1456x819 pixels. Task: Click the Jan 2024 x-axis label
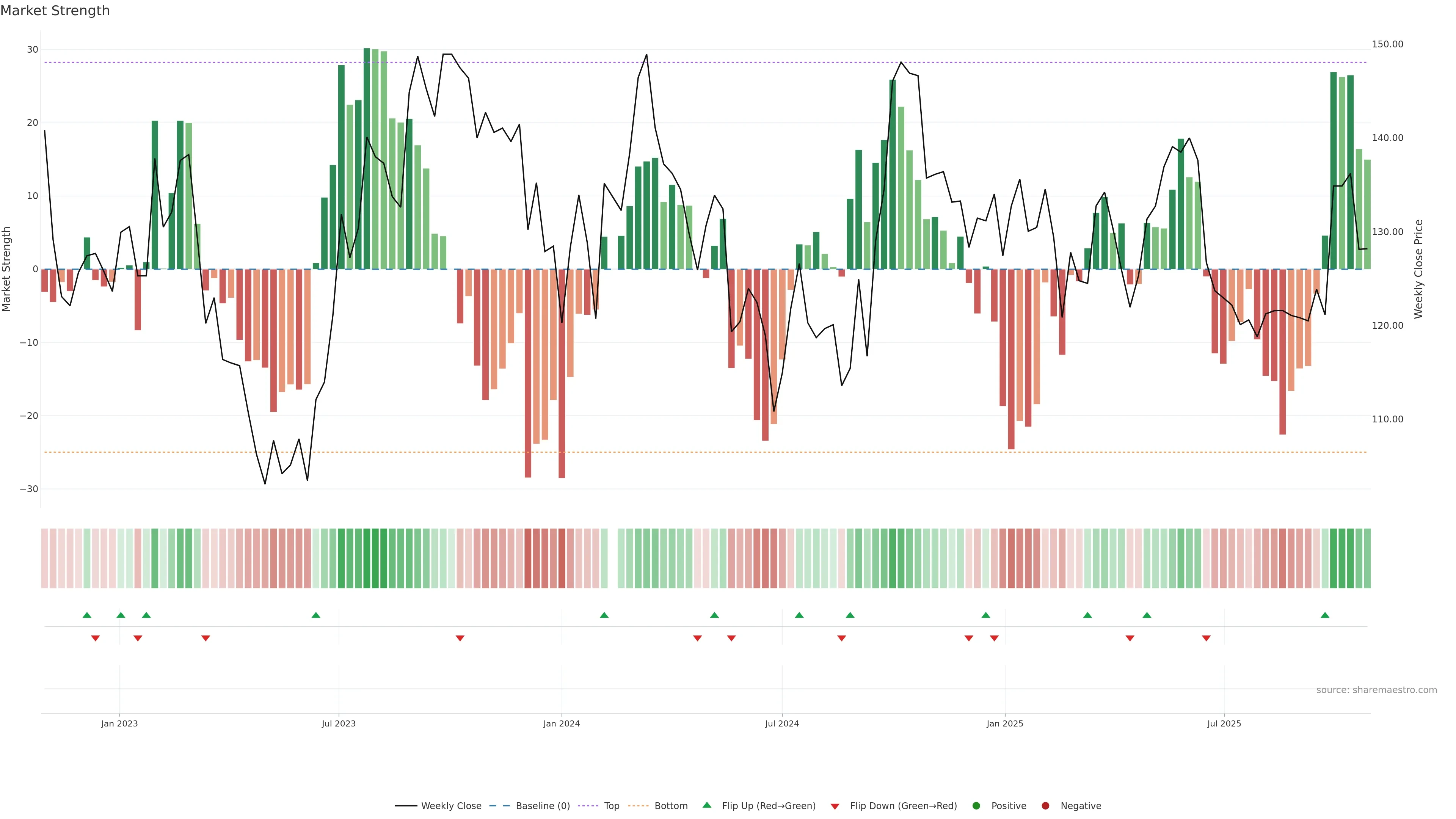[561, 723]
